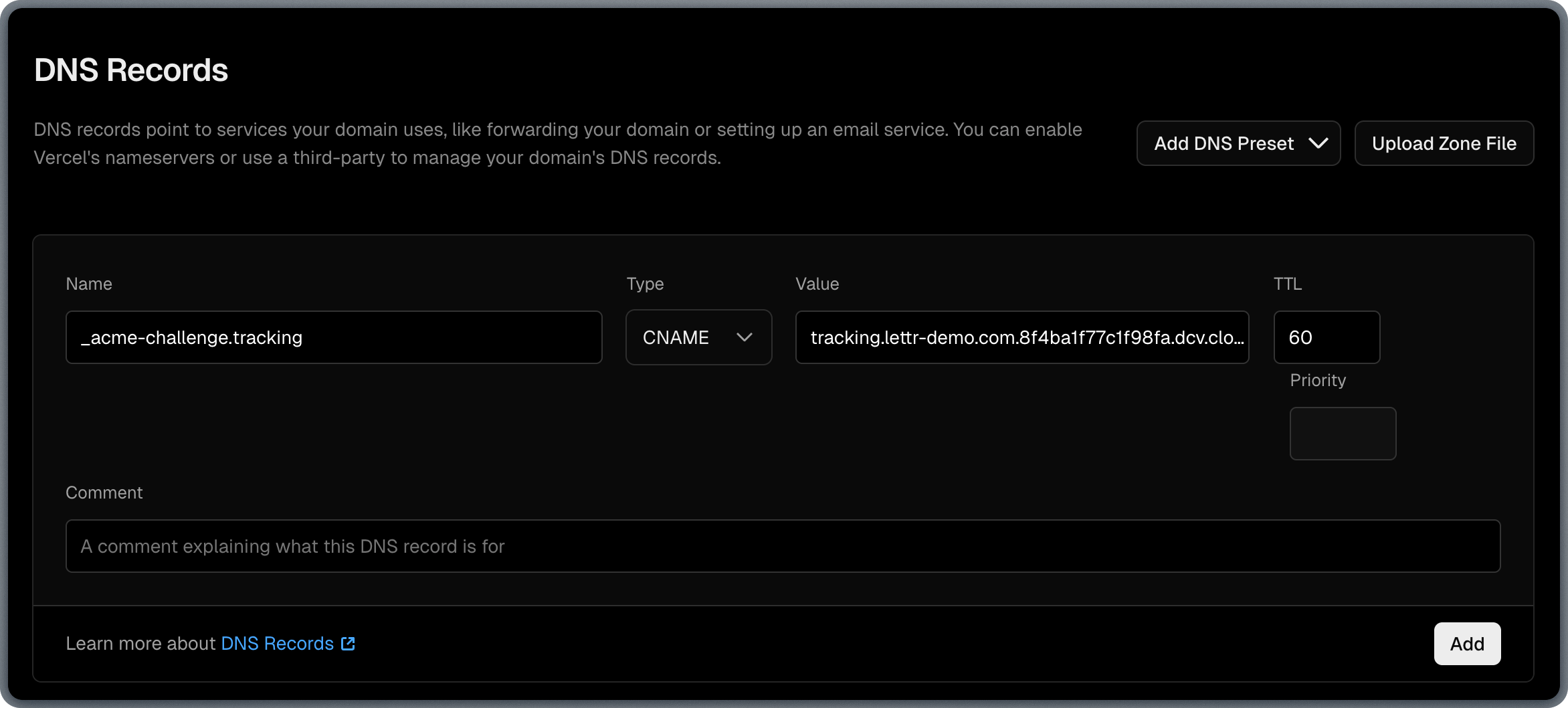The width and height of the screenshot is (1568, 708).
Task: Select the Upload Zone File control
Action: point(1444,143)
